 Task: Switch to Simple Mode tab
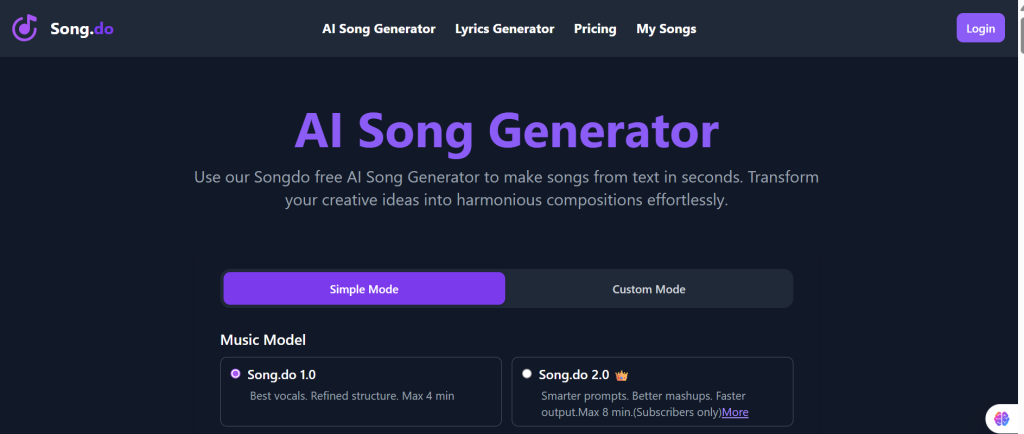[364, 289]
